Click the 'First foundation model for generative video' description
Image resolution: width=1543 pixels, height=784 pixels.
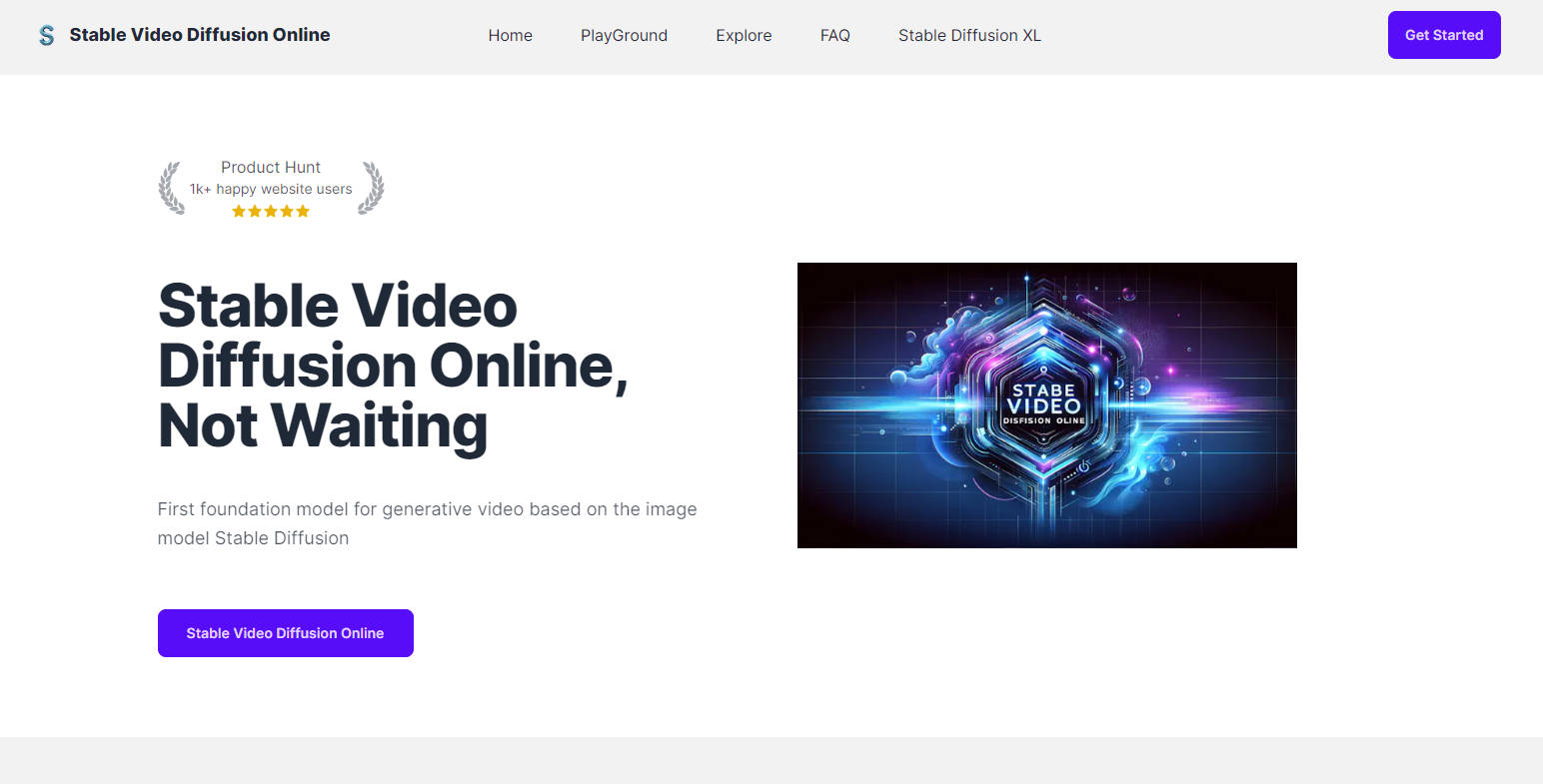[x=428, y=523]
